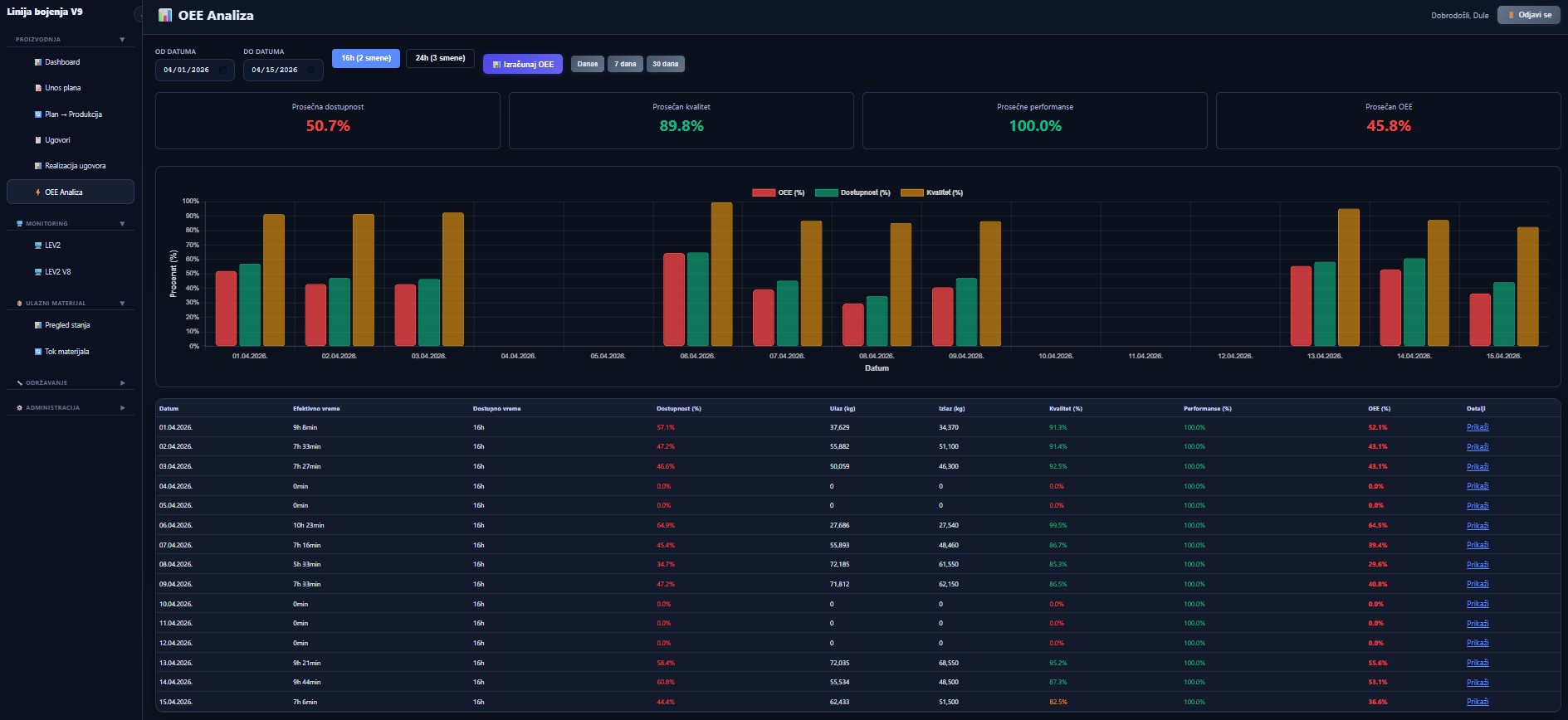The width and height of the screenshot is (1568, 720).
Task: Select the 16h (2 smene) shift mode
Action: tap(366, 58)
